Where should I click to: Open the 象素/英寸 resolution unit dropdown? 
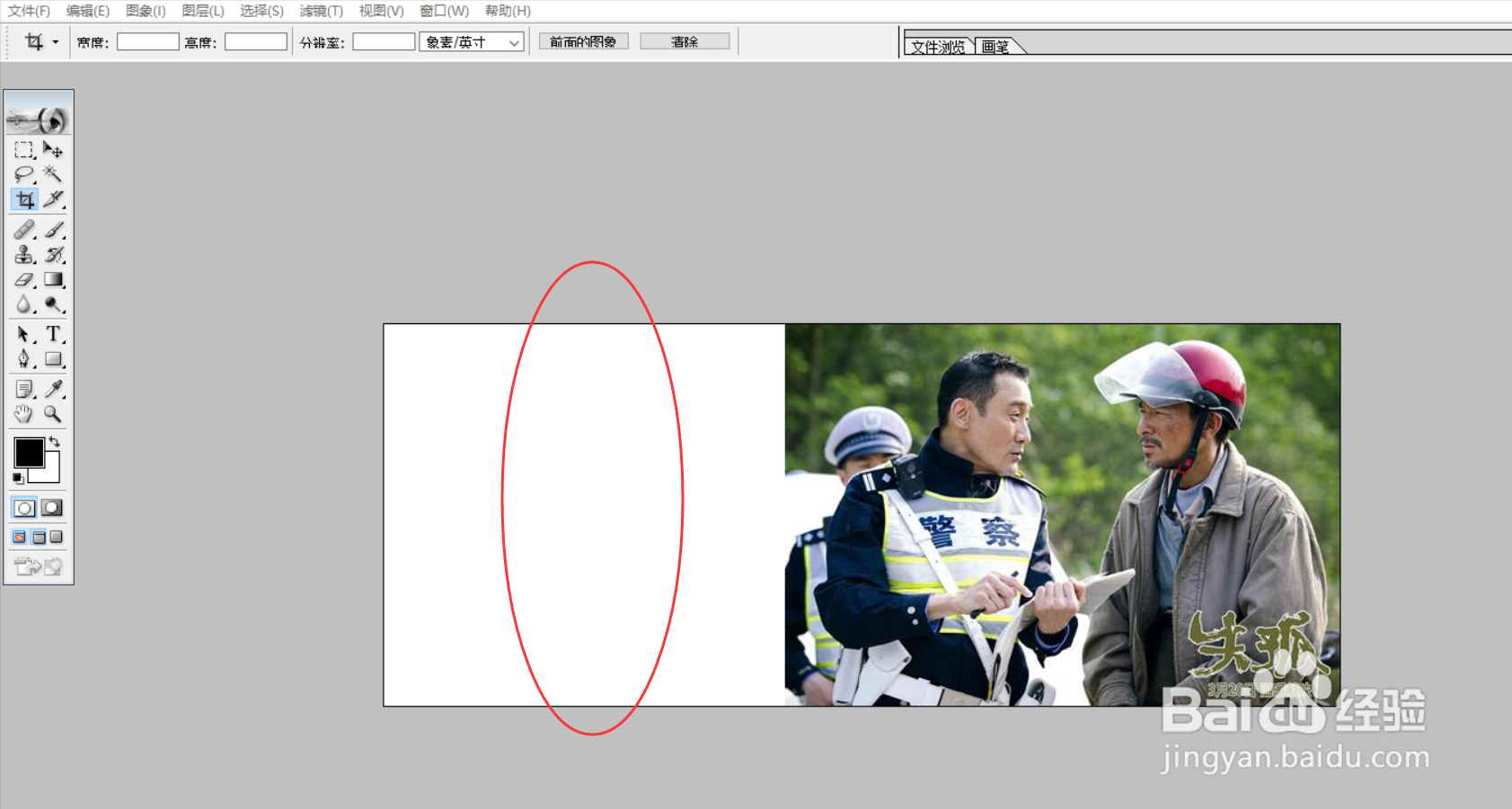point(472,42)
